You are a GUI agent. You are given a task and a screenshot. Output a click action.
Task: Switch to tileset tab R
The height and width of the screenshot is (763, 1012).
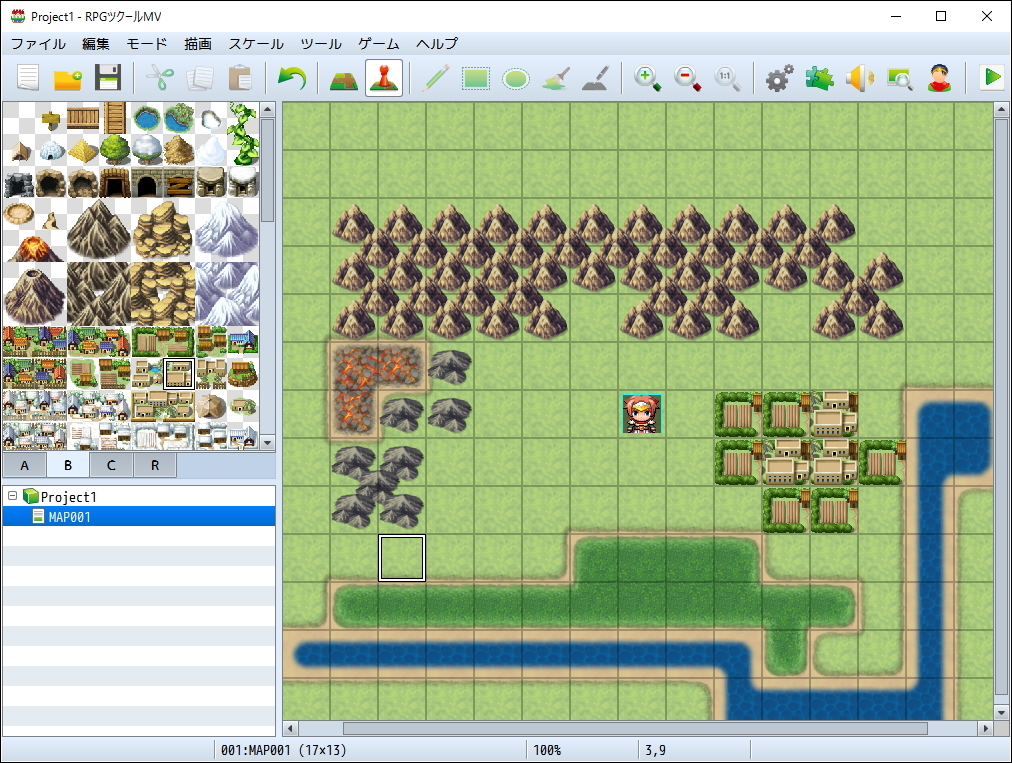click(155, 465)
